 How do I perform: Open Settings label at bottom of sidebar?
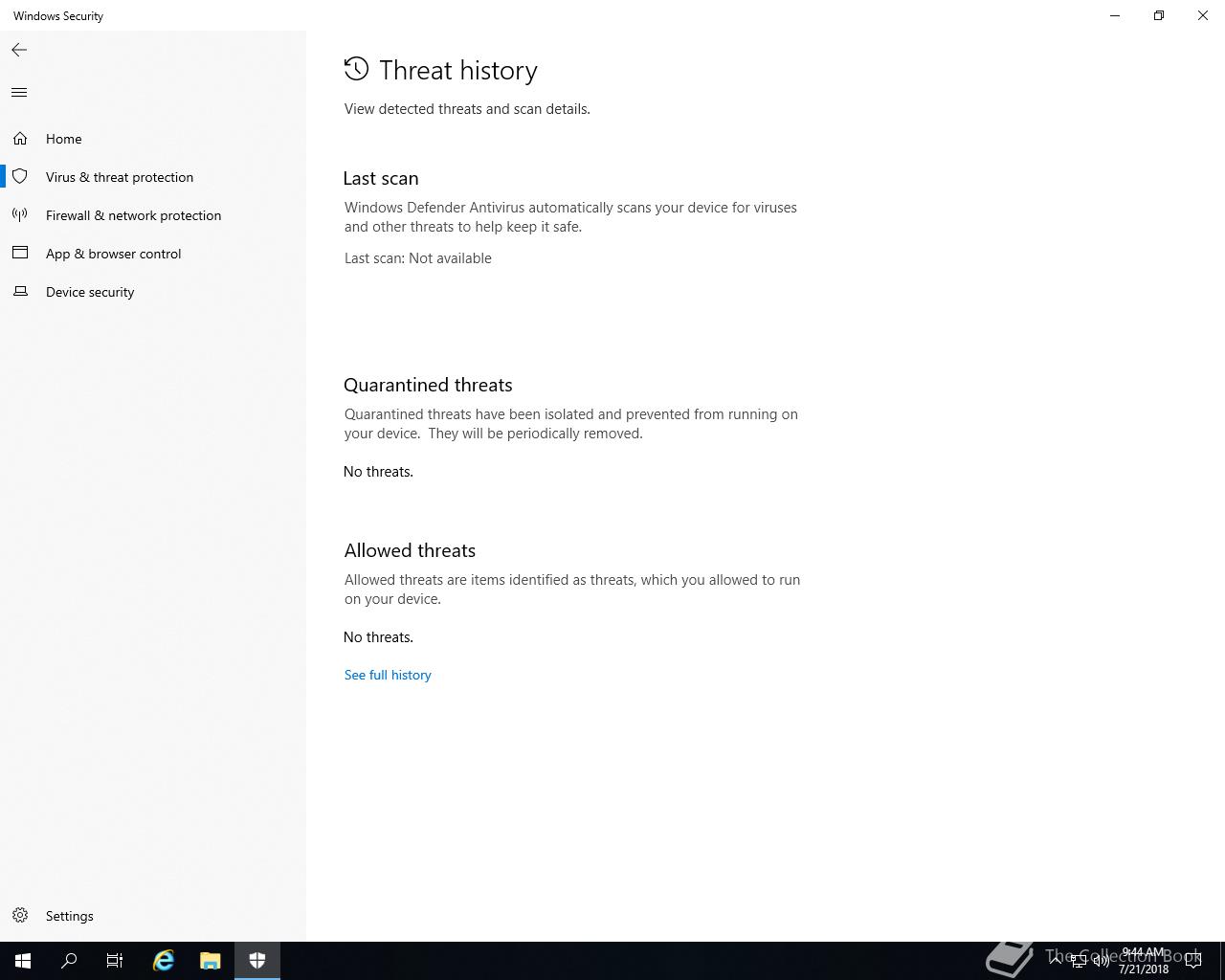(70, 916)
